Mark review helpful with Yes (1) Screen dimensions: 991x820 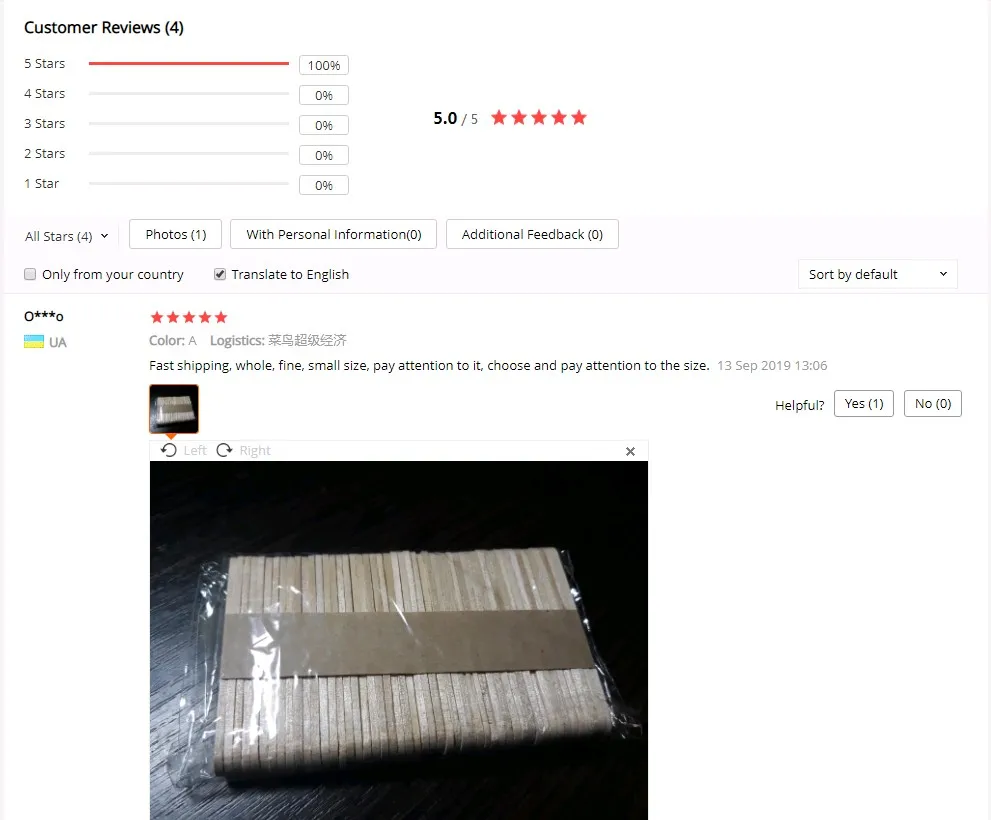[864, 404]
